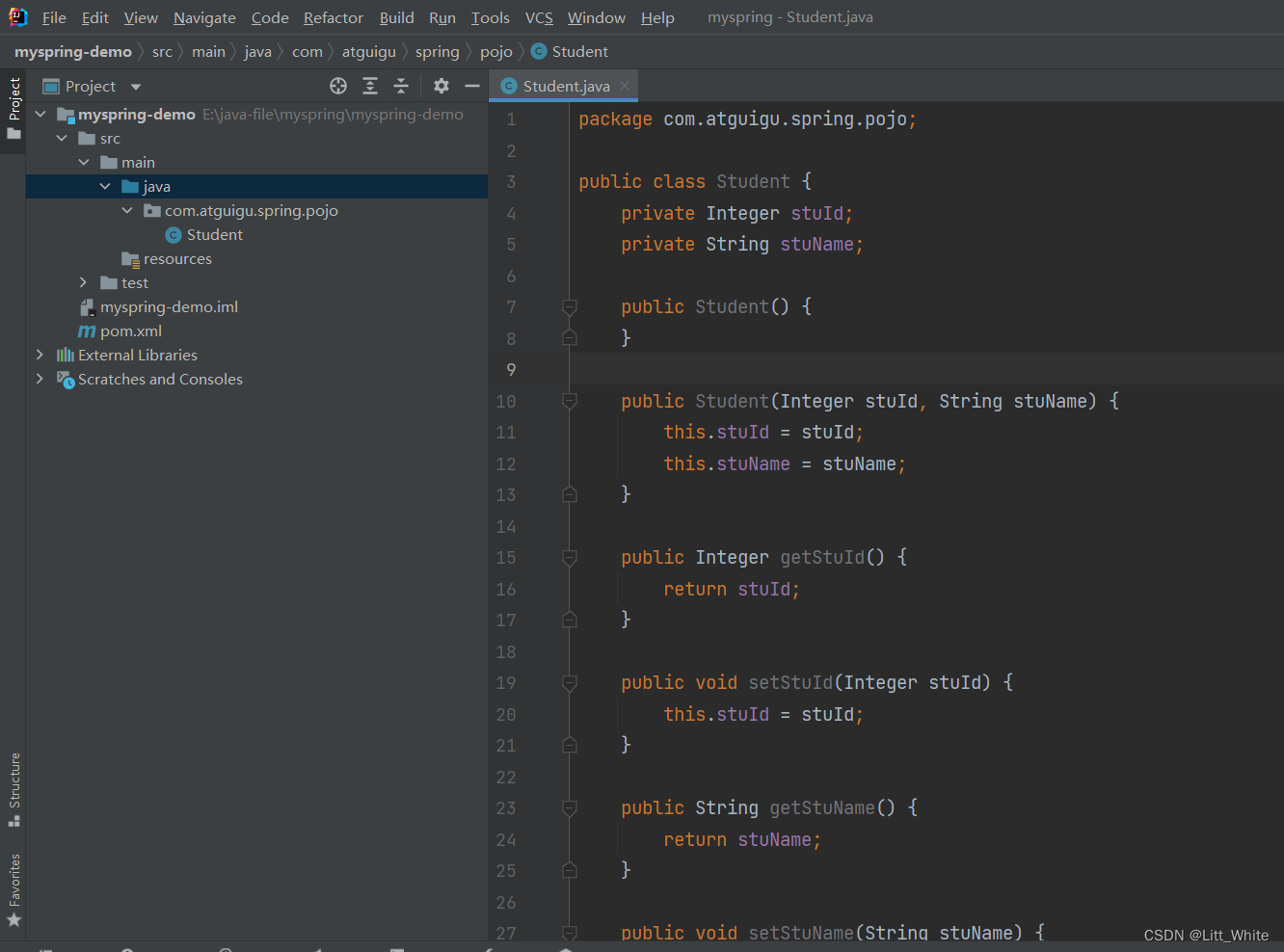Toggle fold marker on line 10 constructor
The height and width of the screenshot is (952, 1284).
570,402
